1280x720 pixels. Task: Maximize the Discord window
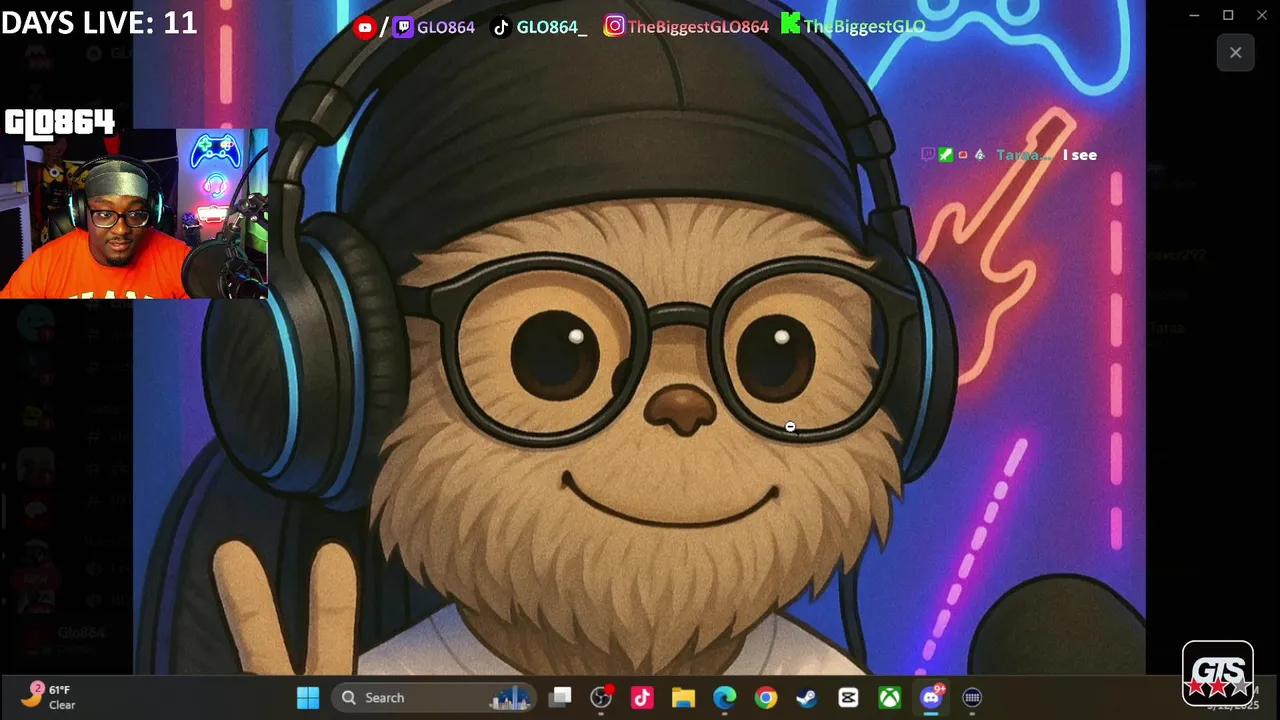coord(1228,15)
